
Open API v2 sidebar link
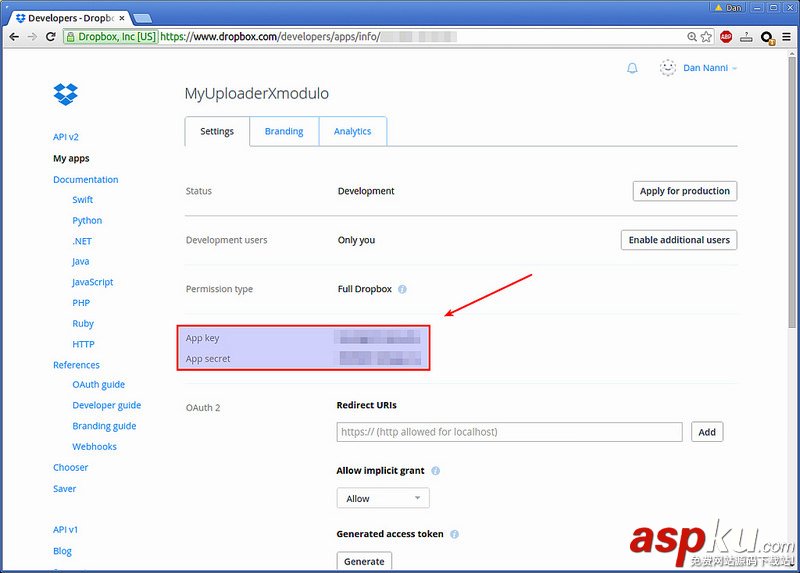[x=66, y=137]
